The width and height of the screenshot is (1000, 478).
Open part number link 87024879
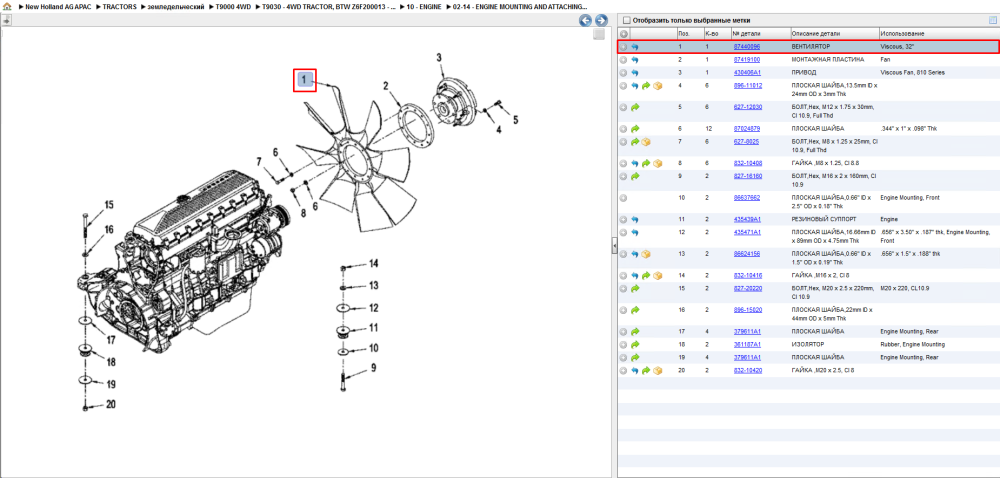(x=746, y=129)
